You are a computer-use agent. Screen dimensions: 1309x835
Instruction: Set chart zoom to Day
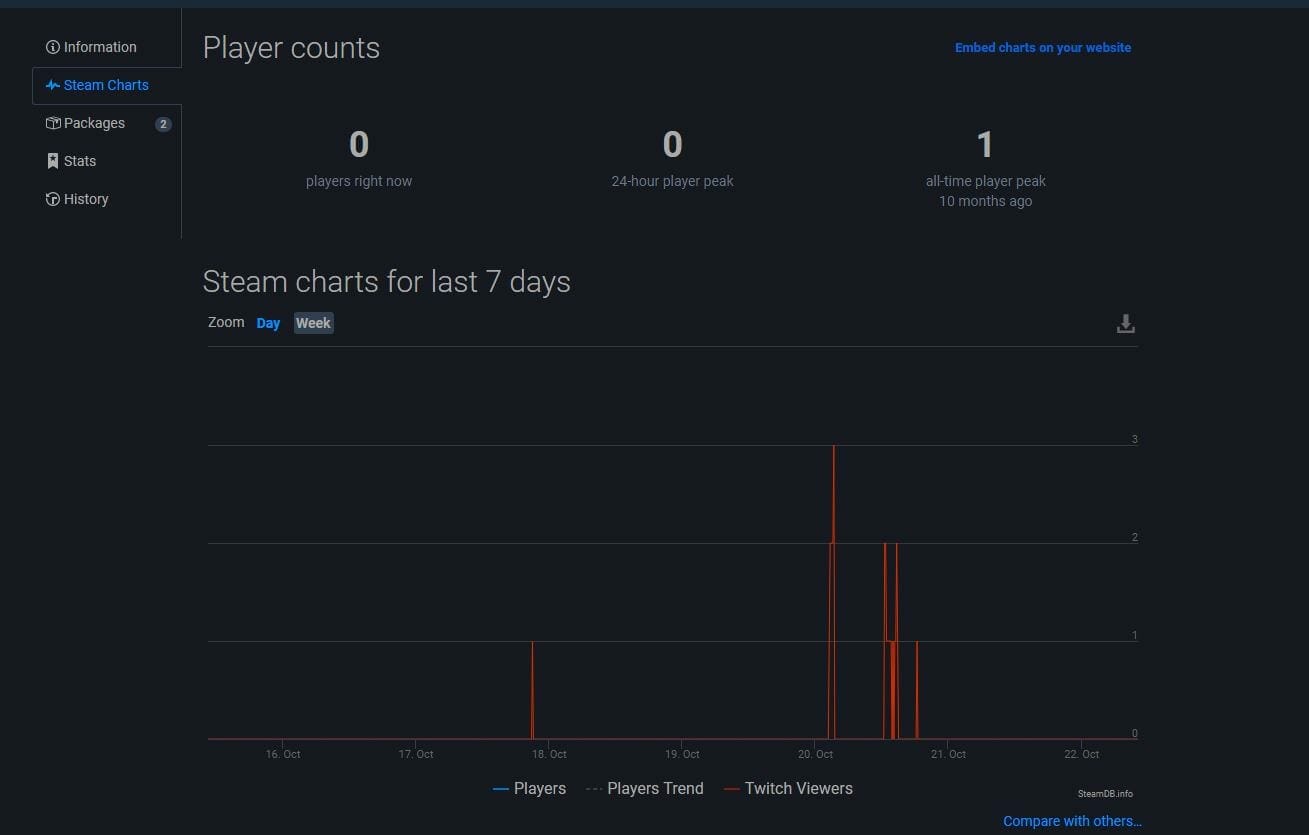pyautogui.click(x=268, y=323)
